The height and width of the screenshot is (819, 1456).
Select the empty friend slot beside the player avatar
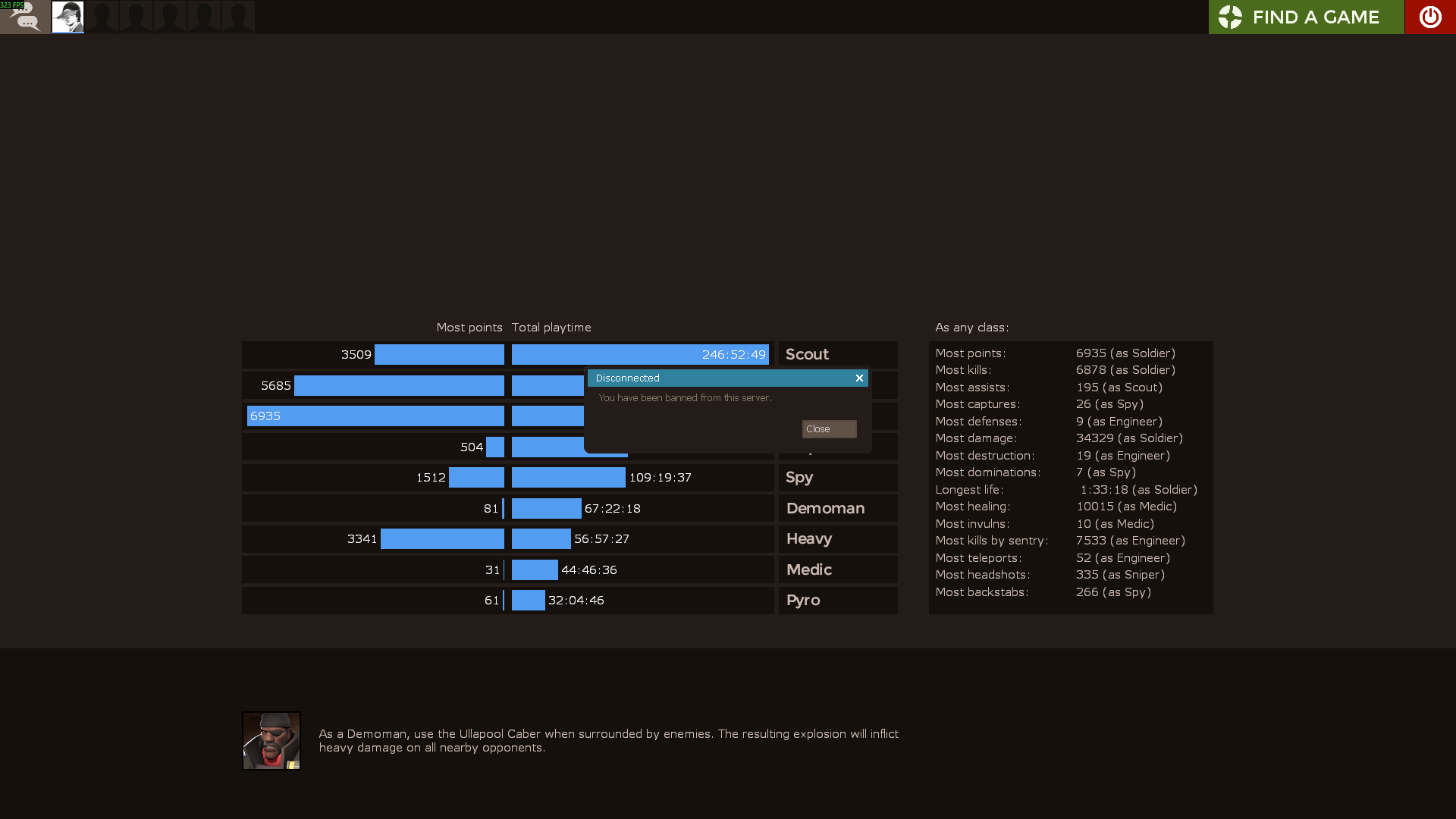point(102,17)
